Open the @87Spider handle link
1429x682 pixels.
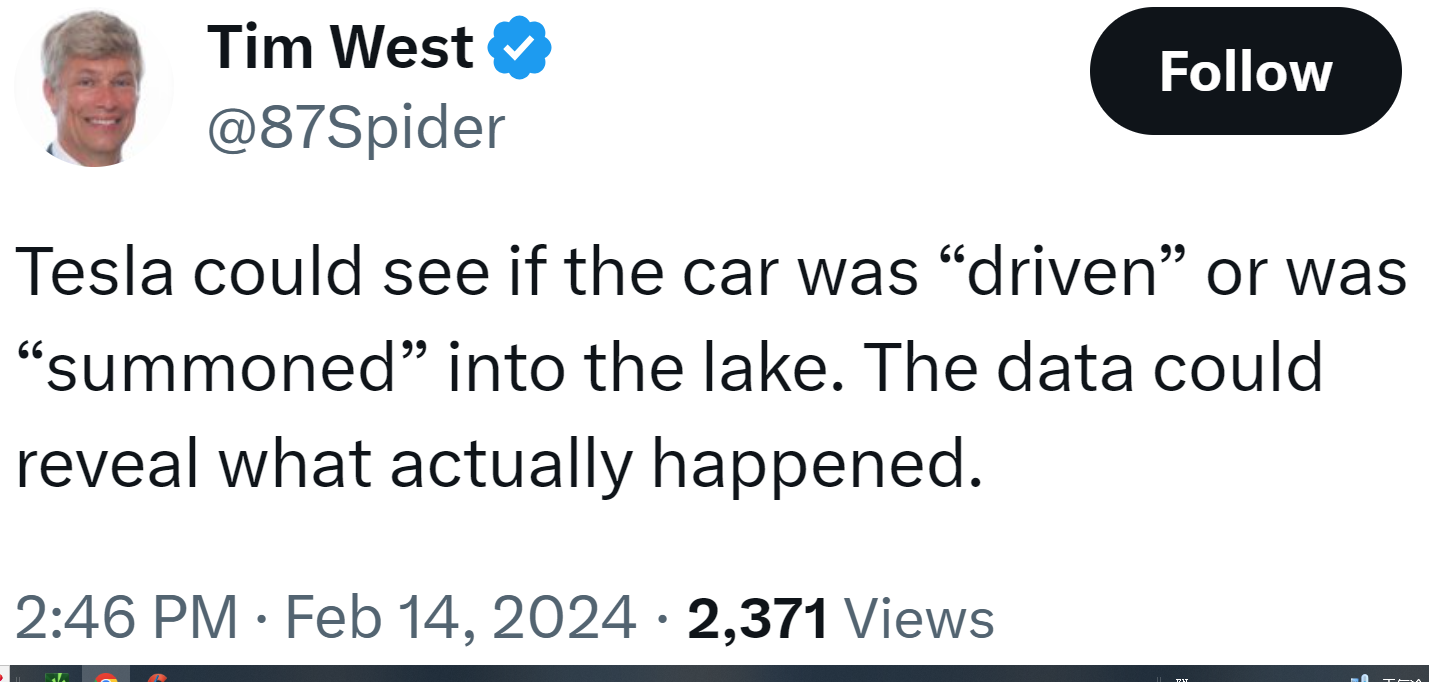coord(355,127)
